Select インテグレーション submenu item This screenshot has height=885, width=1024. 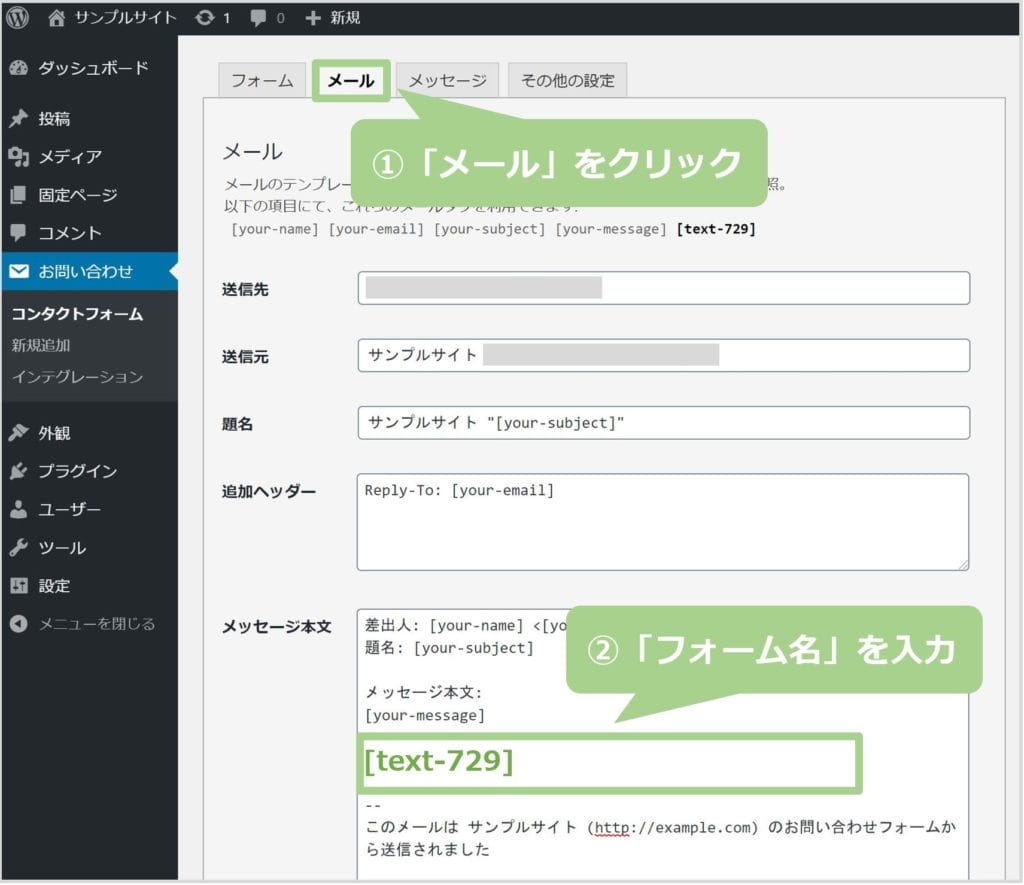click(77, 377)
